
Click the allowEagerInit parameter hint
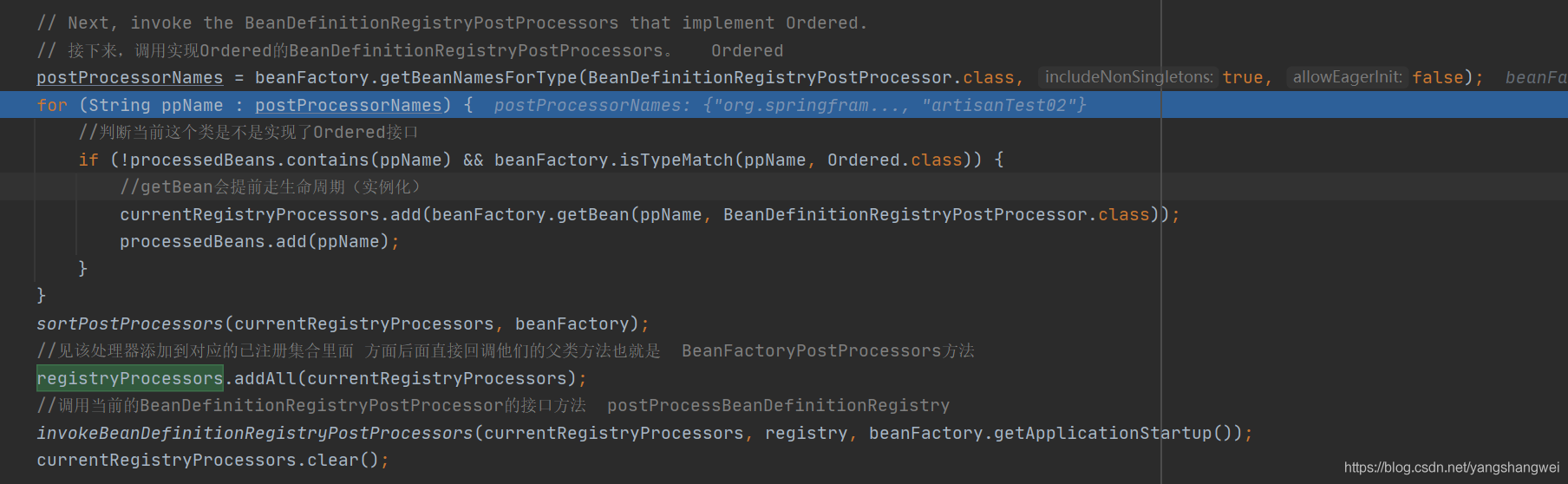pyautogui.click(x=1347, y=77)
